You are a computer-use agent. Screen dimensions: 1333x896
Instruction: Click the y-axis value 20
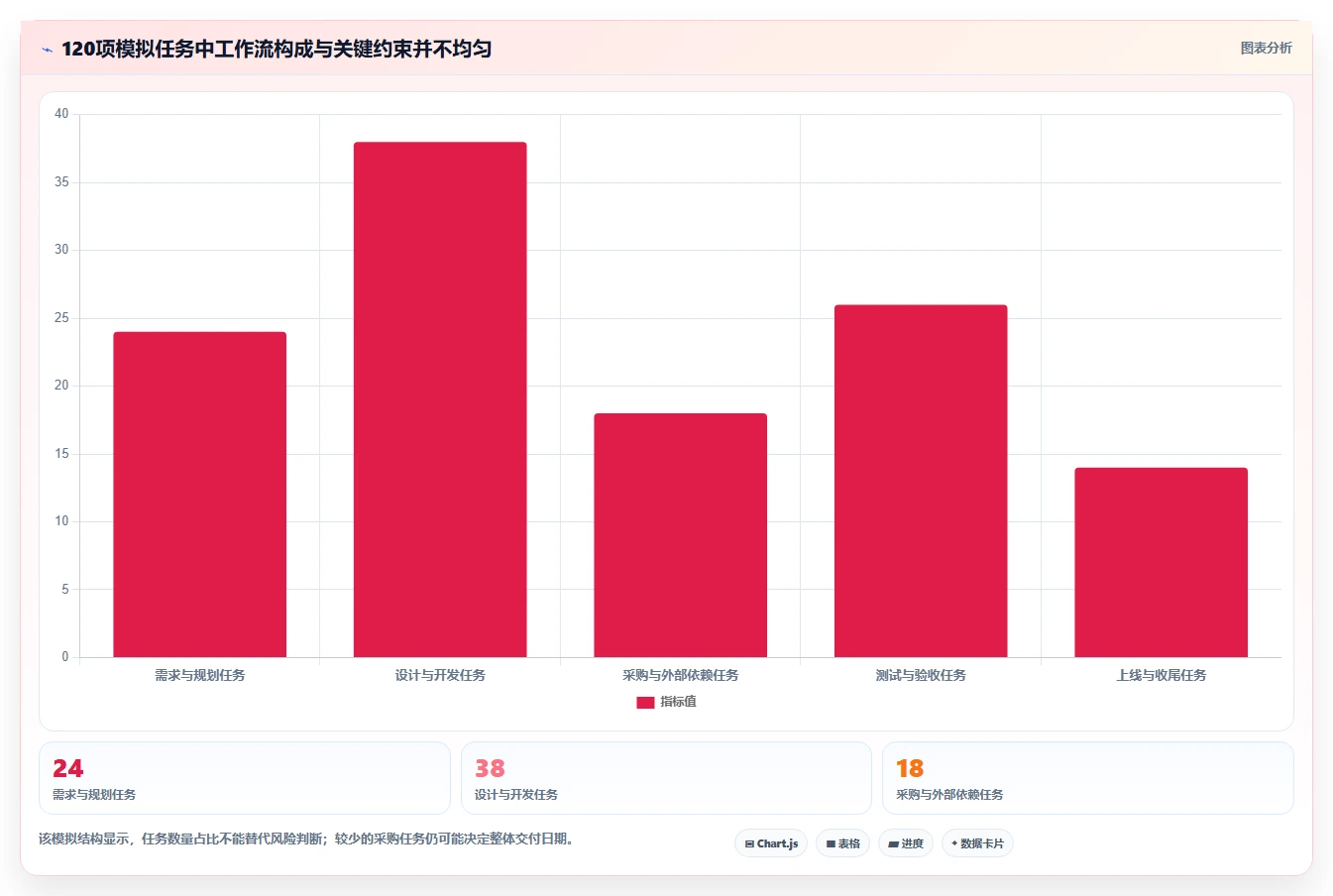coord(61,386)
